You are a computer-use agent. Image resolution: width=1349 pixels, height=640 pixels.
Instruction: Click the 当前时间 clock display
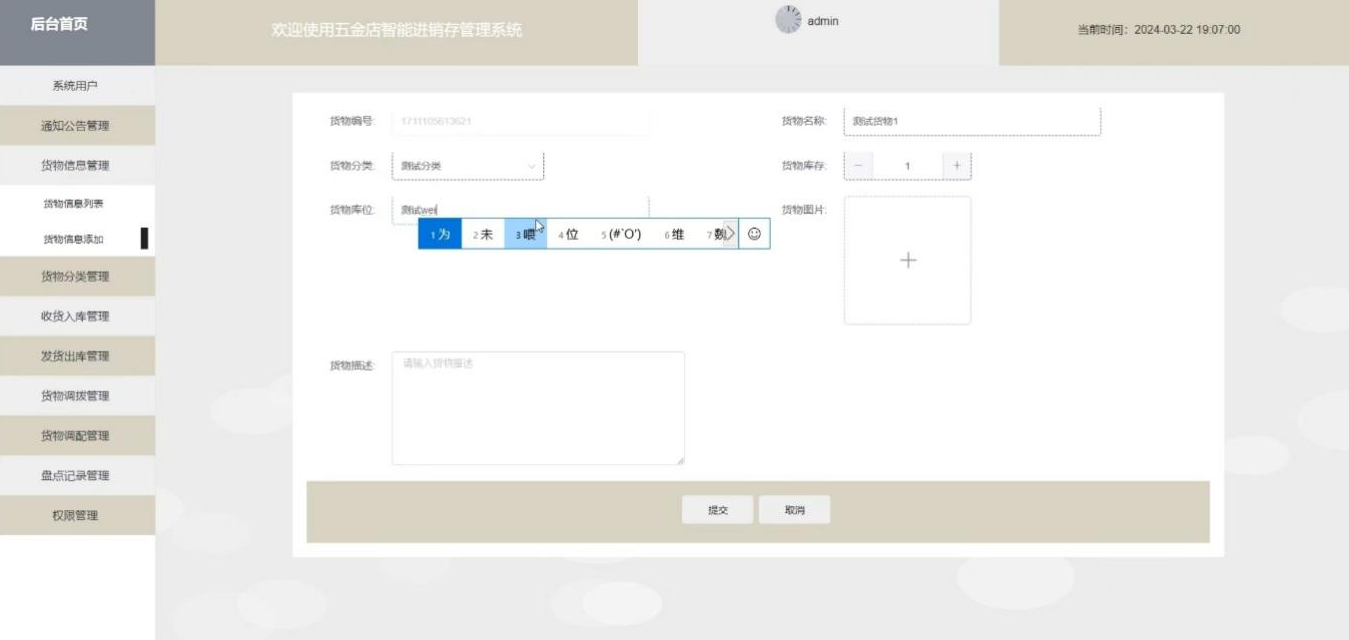pos(1158,30)
